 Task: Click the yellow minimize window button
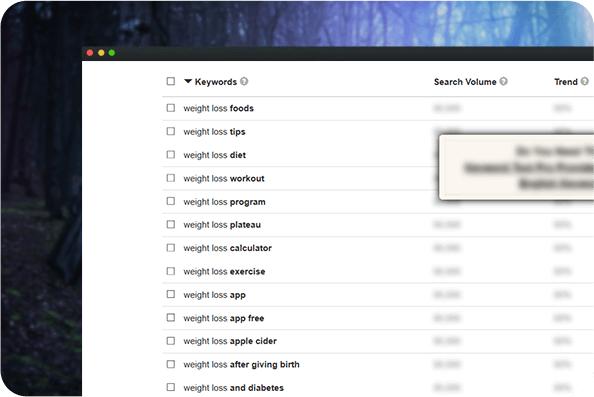tap(101, 53)
